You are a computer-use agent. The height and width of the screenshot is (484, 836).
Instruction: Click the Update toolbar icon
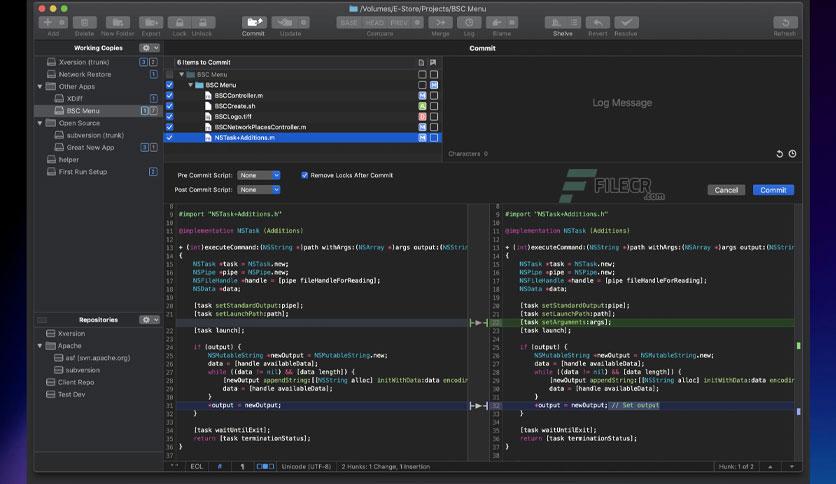291,22
